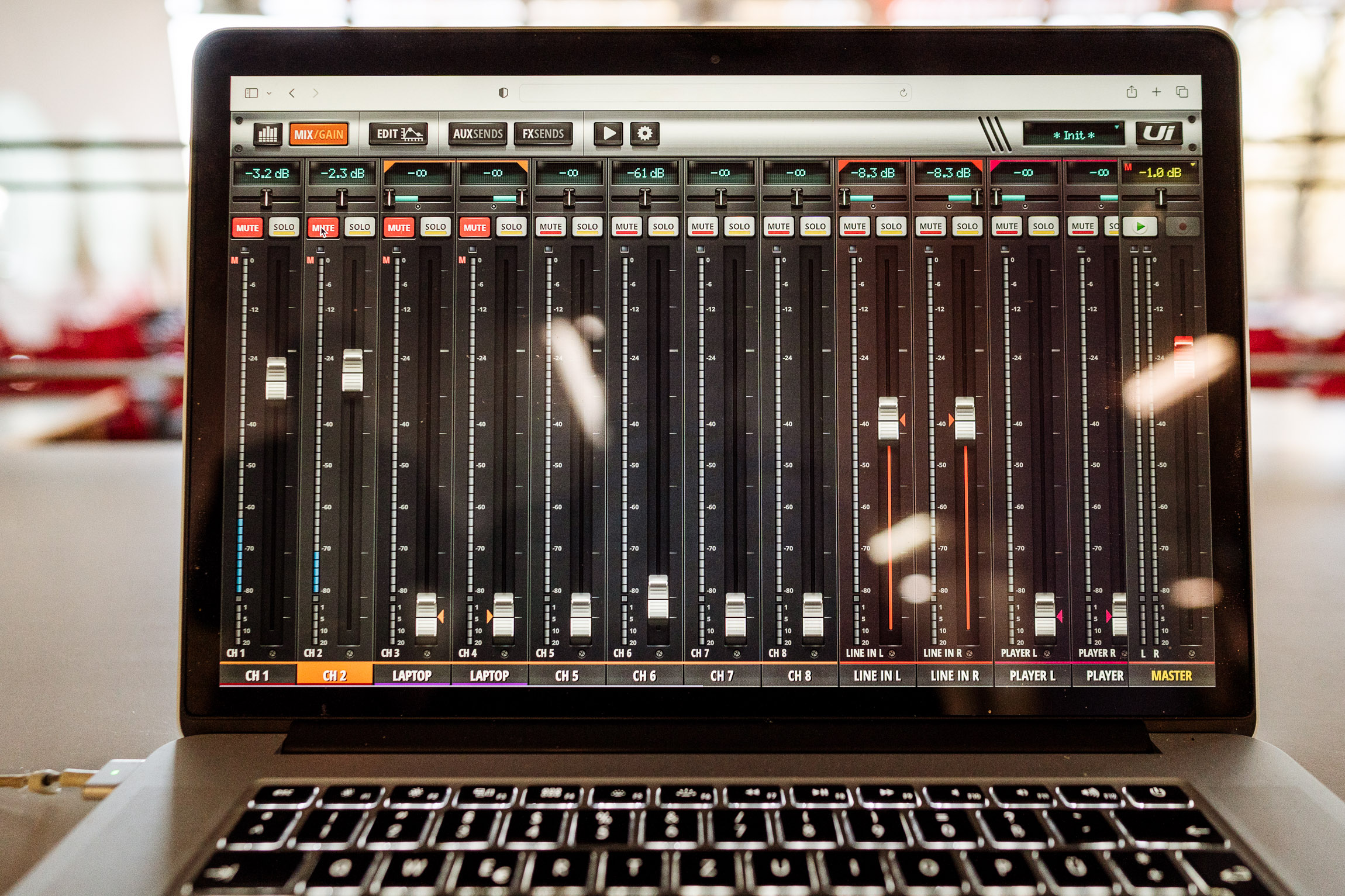Click the Safari address bar field
The width and height of the screenshot is (1345, 896).
pos(715,93)
